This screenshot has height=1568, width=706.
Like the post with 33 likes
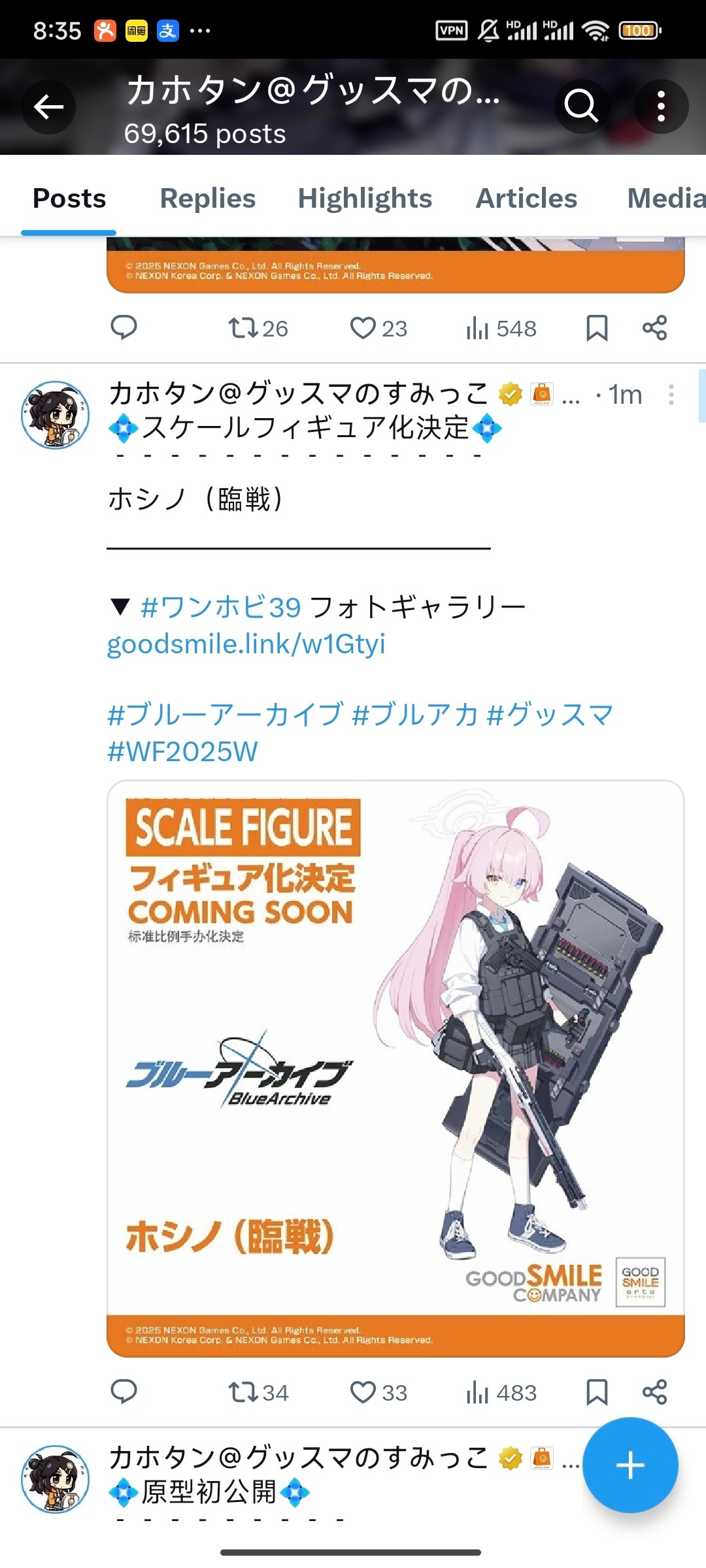pos(378,1392)
